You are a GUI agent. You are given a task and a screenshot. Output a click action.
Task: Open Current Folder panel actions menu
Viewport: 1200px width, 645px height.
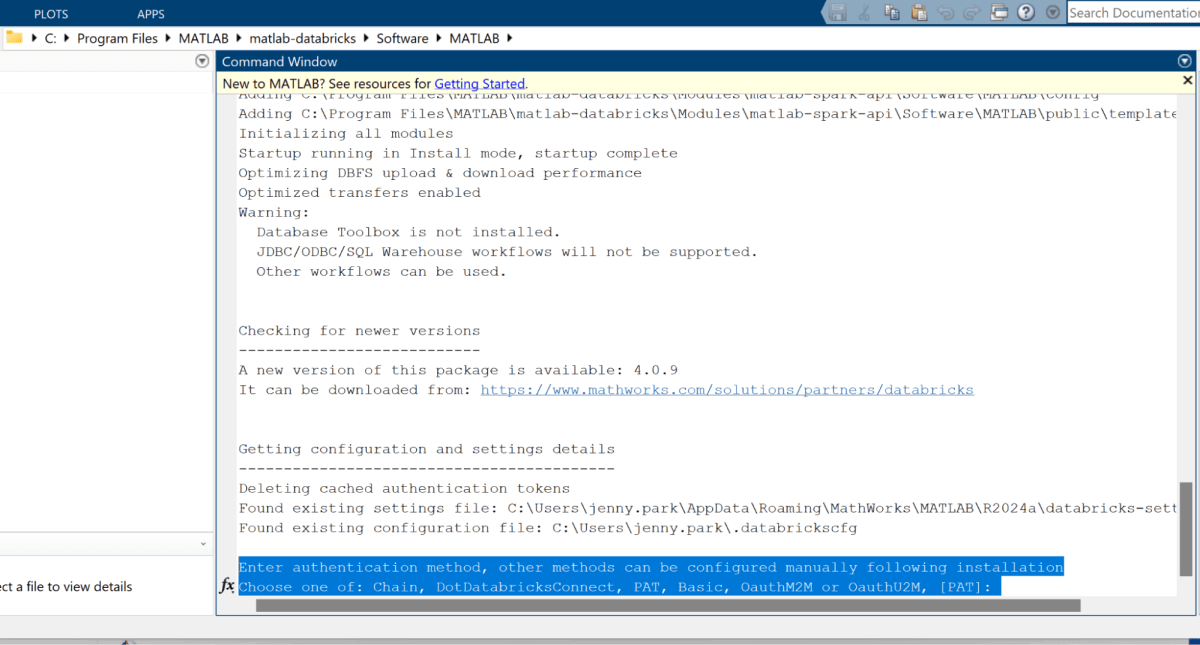(x=202, y=61)
